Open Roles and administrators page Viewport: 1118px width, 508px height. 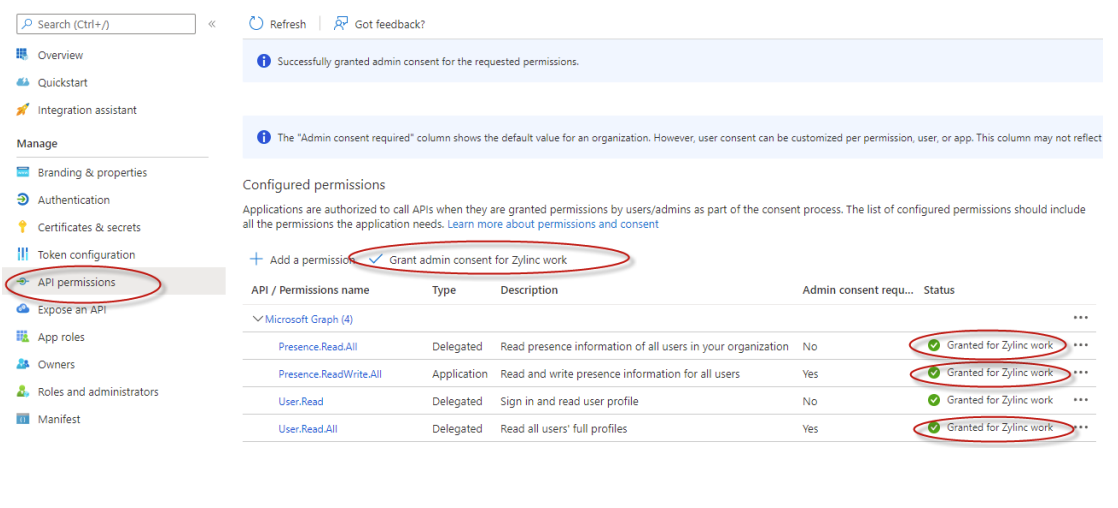coord(98,392)
